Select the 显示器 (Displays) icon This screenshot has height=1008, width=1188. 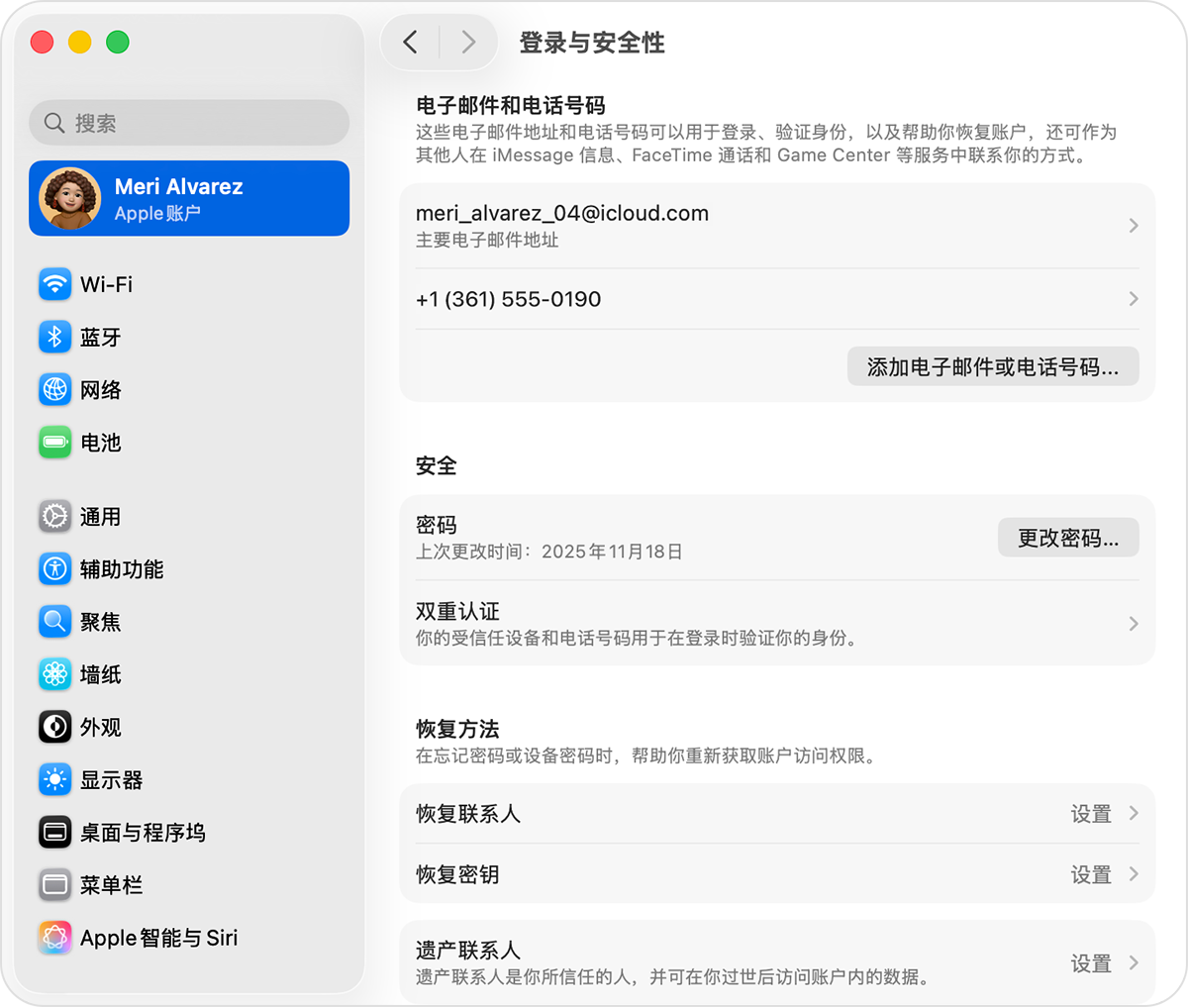pyautogui.click(x=54, y=779)
